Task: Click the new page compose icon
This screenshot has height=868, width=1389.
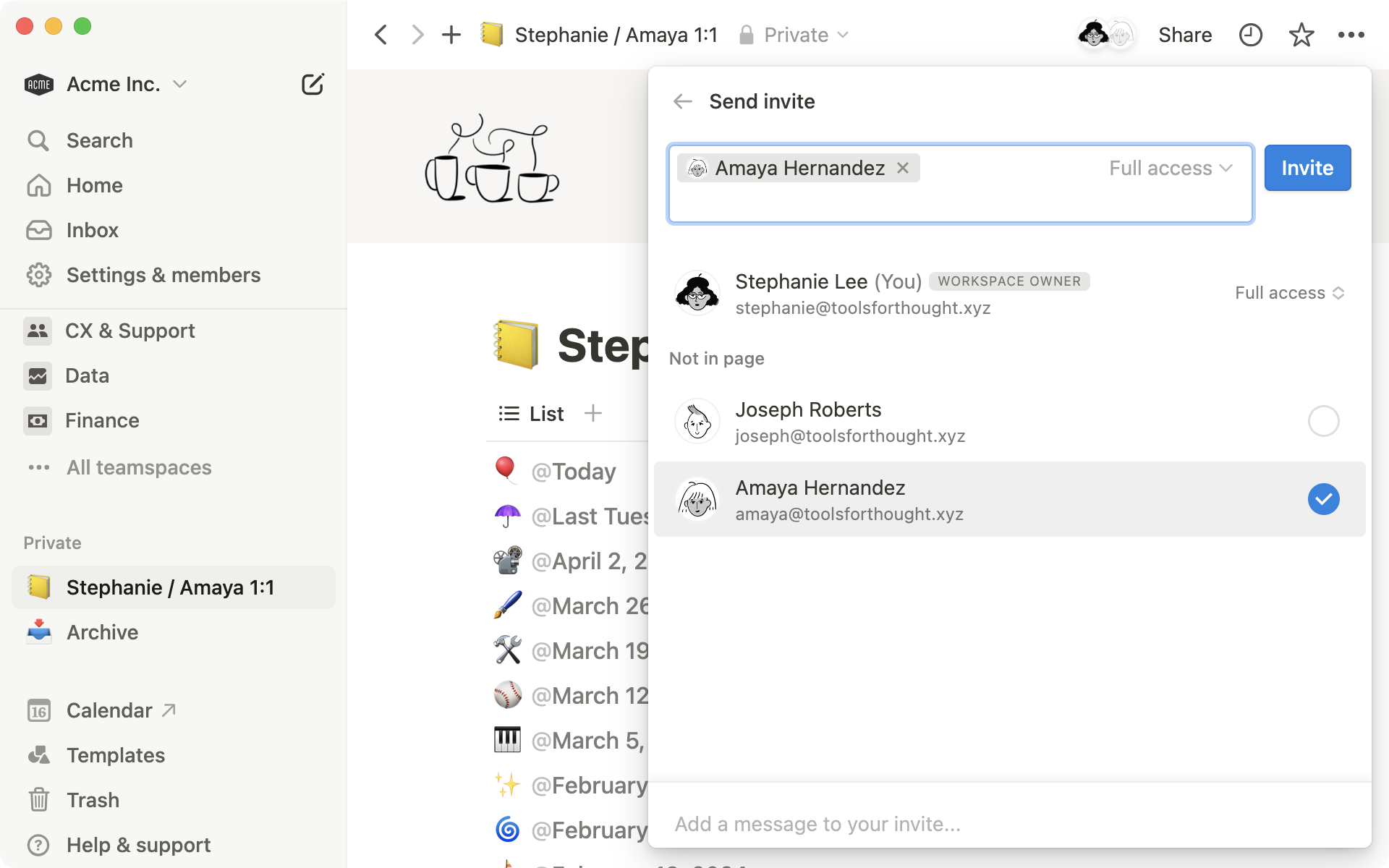Action: tap(313, 84)
